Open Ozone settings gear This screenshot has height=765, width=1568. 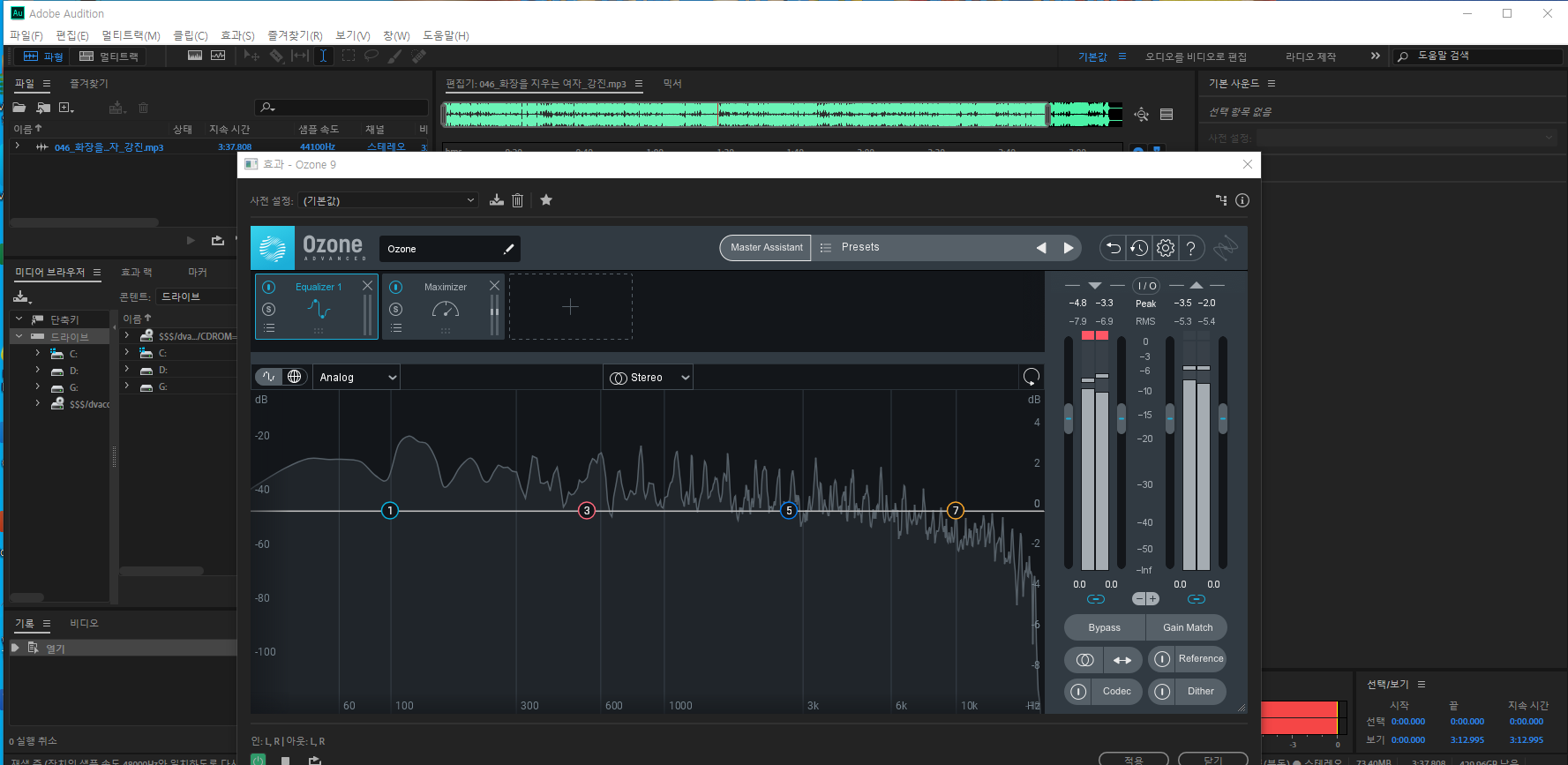[x=1166, y=248]
